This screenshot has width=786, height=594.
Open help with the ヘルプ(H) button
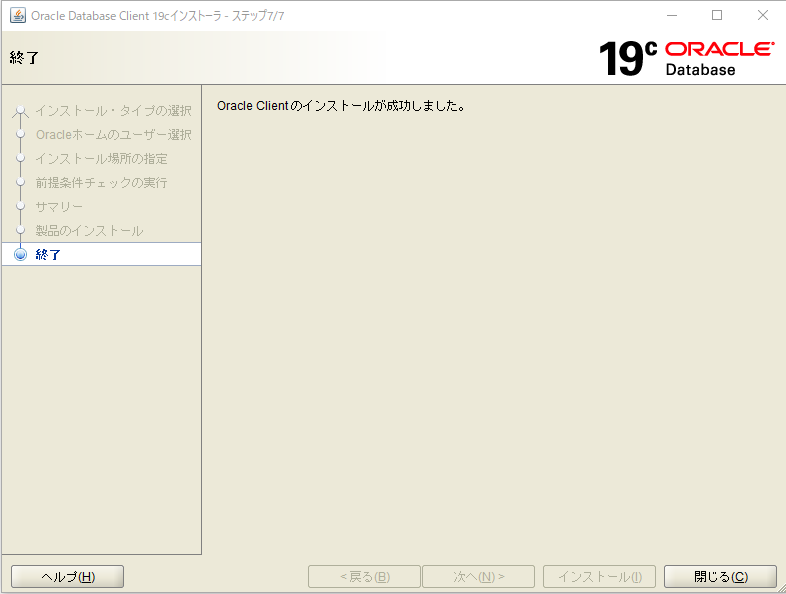click(x=67, y=577)
